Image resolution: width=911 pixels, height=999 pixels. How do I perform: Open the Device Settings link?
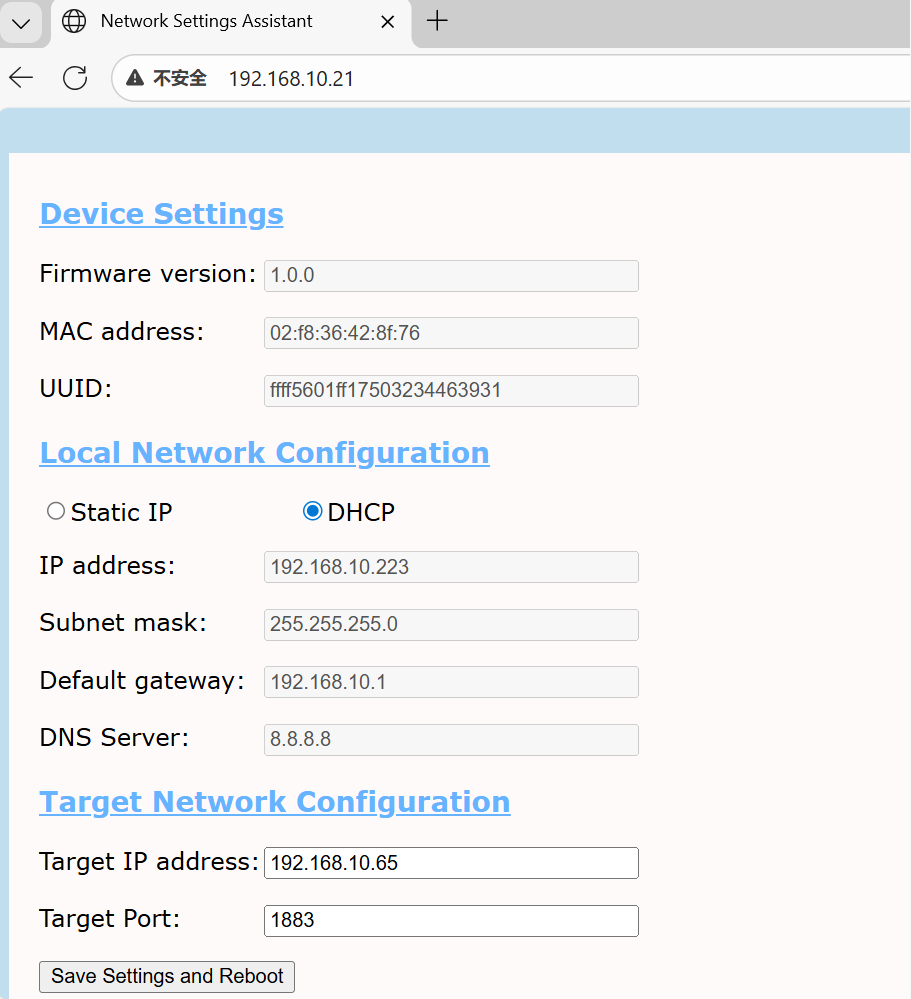tap(161, 213)
